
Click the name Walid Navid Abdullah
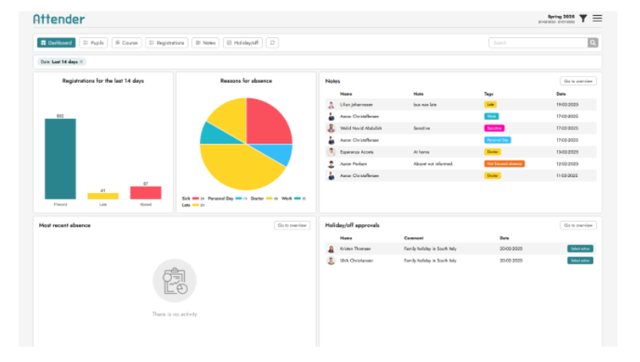pyautogui.click(x=361, y=129)
